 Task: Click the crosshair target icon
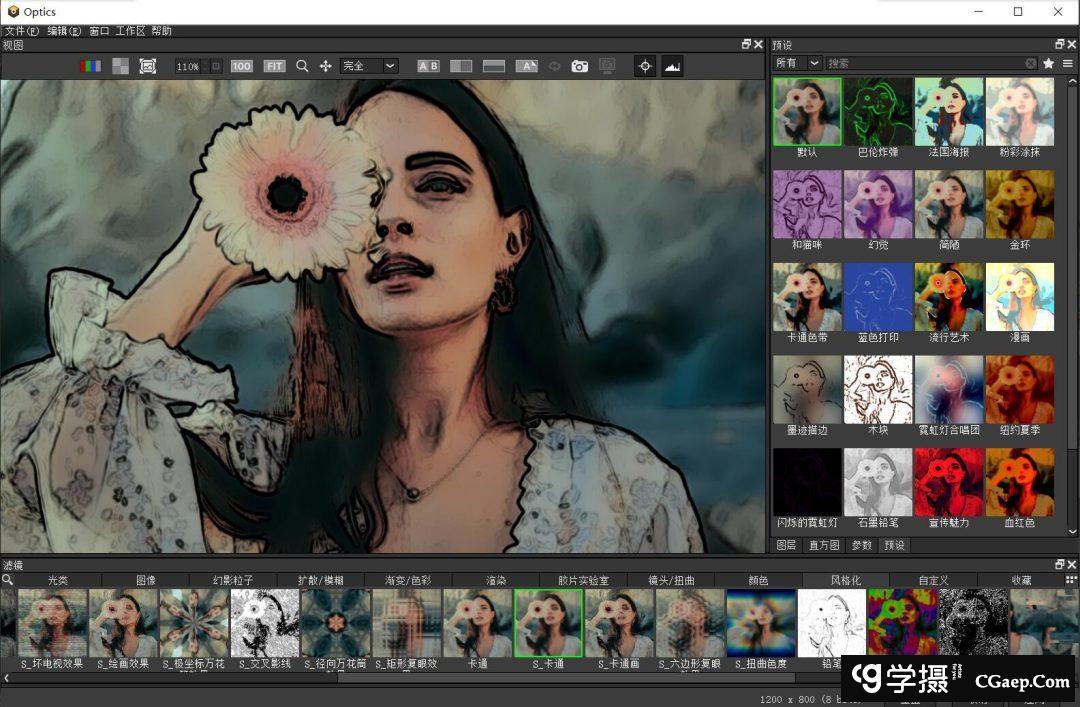pyautogui.click(x=645, y=66)
